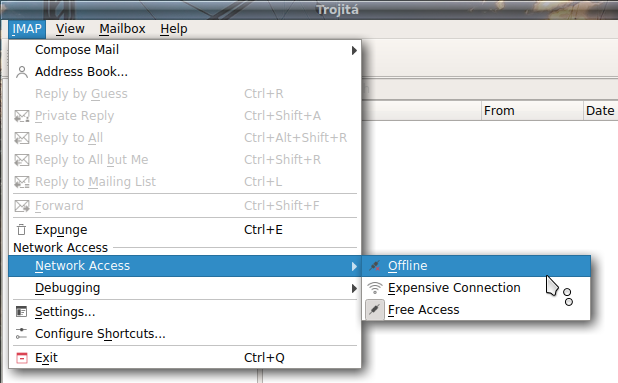Select Offline network mode

pos(476,266)
